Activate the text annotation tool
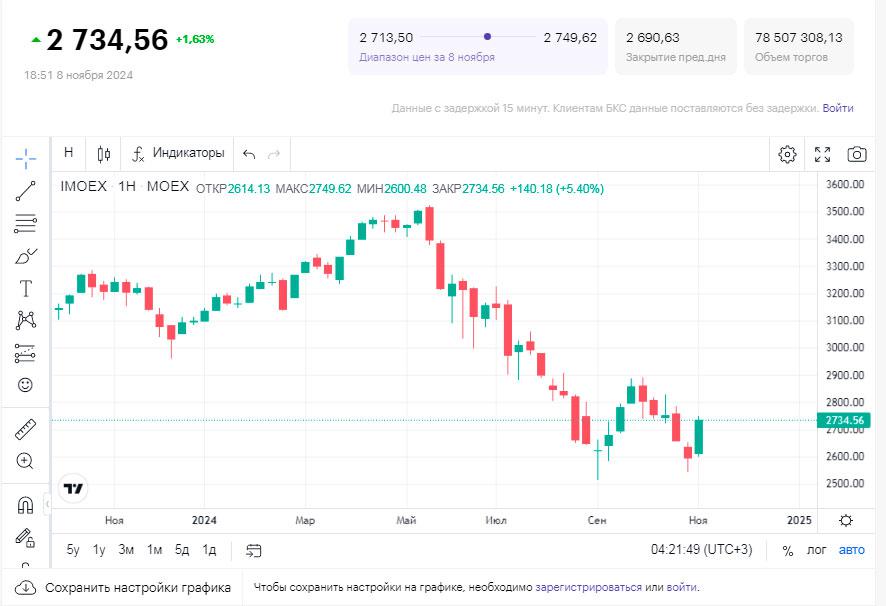Screen dimensions: 886x606 point(26,288)
